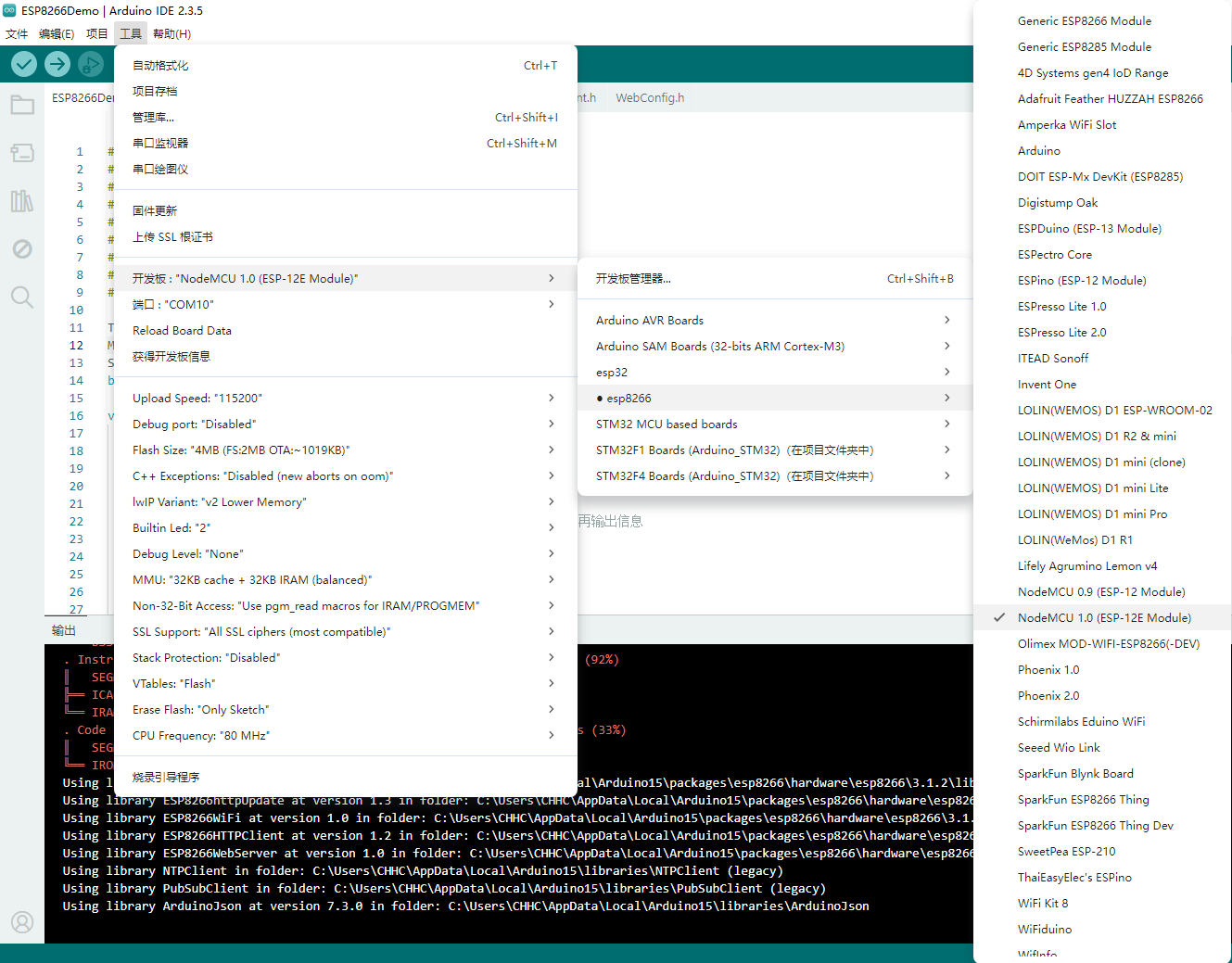Select ESPresso Lite 2.0 board

click(x=1102, y=332)
